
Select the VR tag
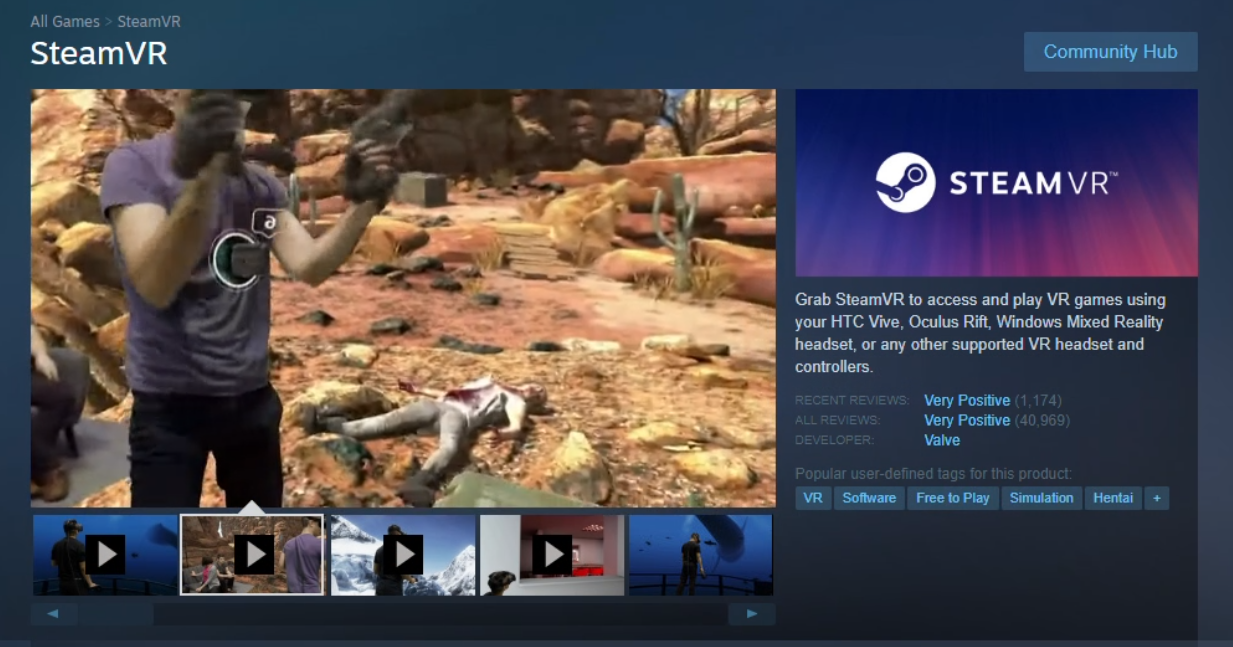pos(813,498)
